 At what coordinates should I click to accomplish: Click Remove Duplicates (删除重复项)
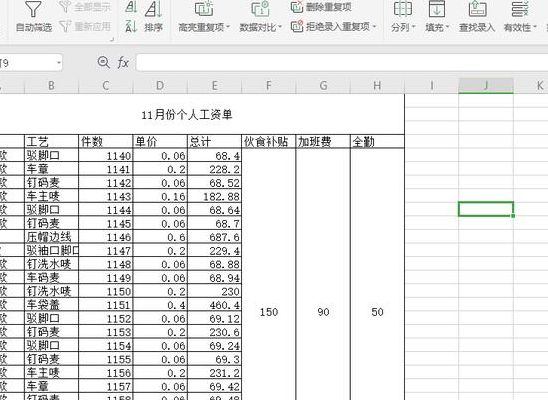[321, 7]
